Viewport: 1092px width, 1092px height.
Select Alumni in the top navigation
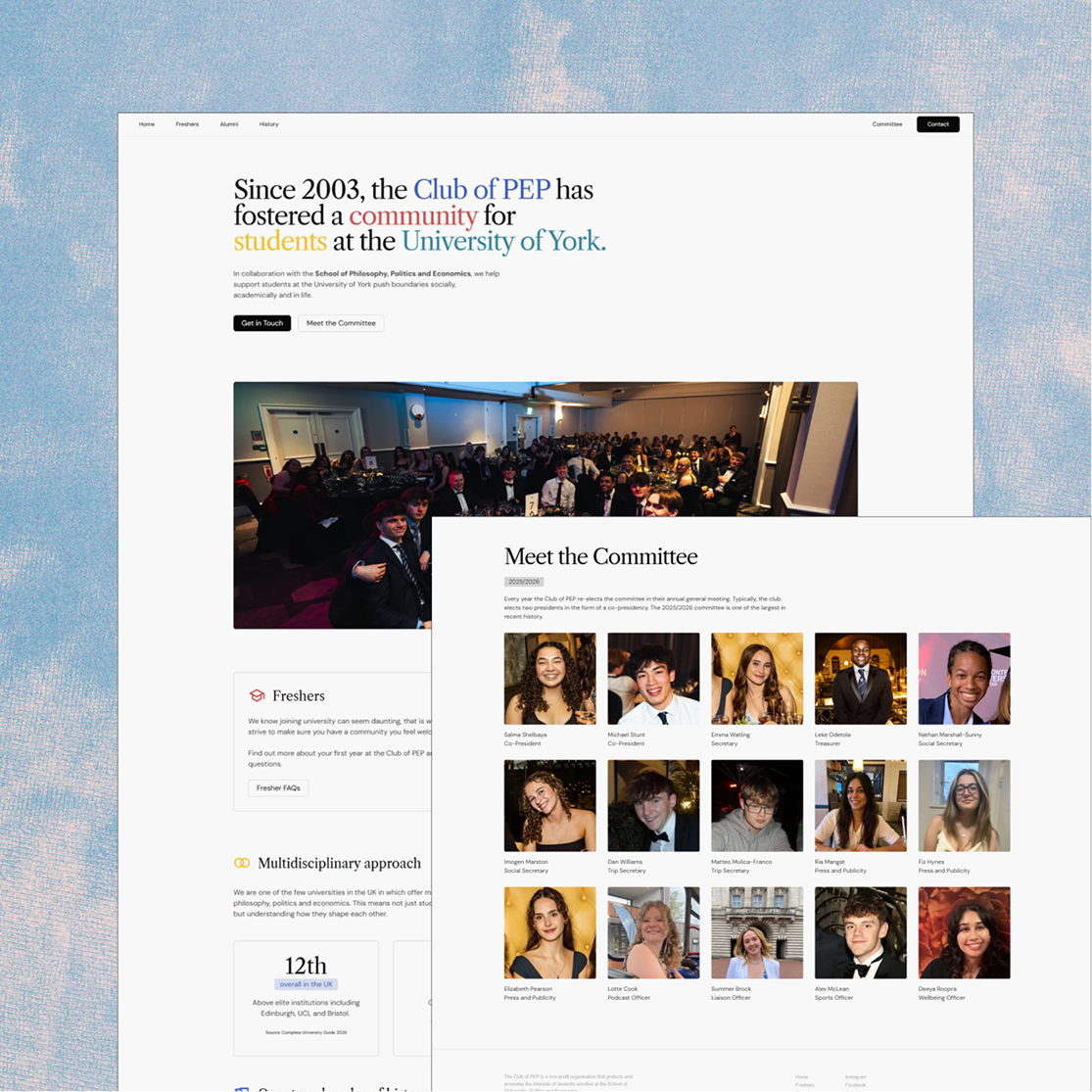click(x=229, y=124)
